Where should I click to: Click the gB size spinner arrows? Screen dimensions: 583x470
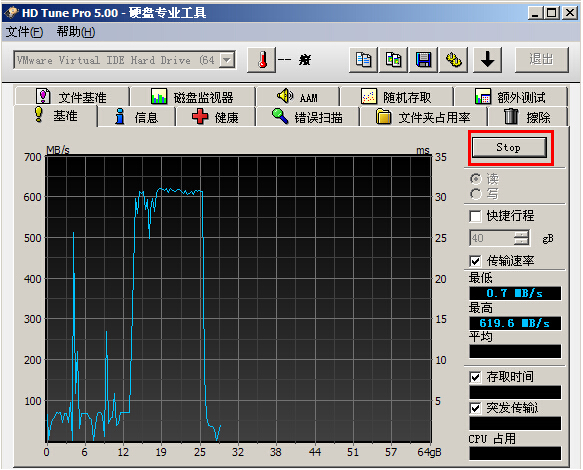tap(521, 238)
